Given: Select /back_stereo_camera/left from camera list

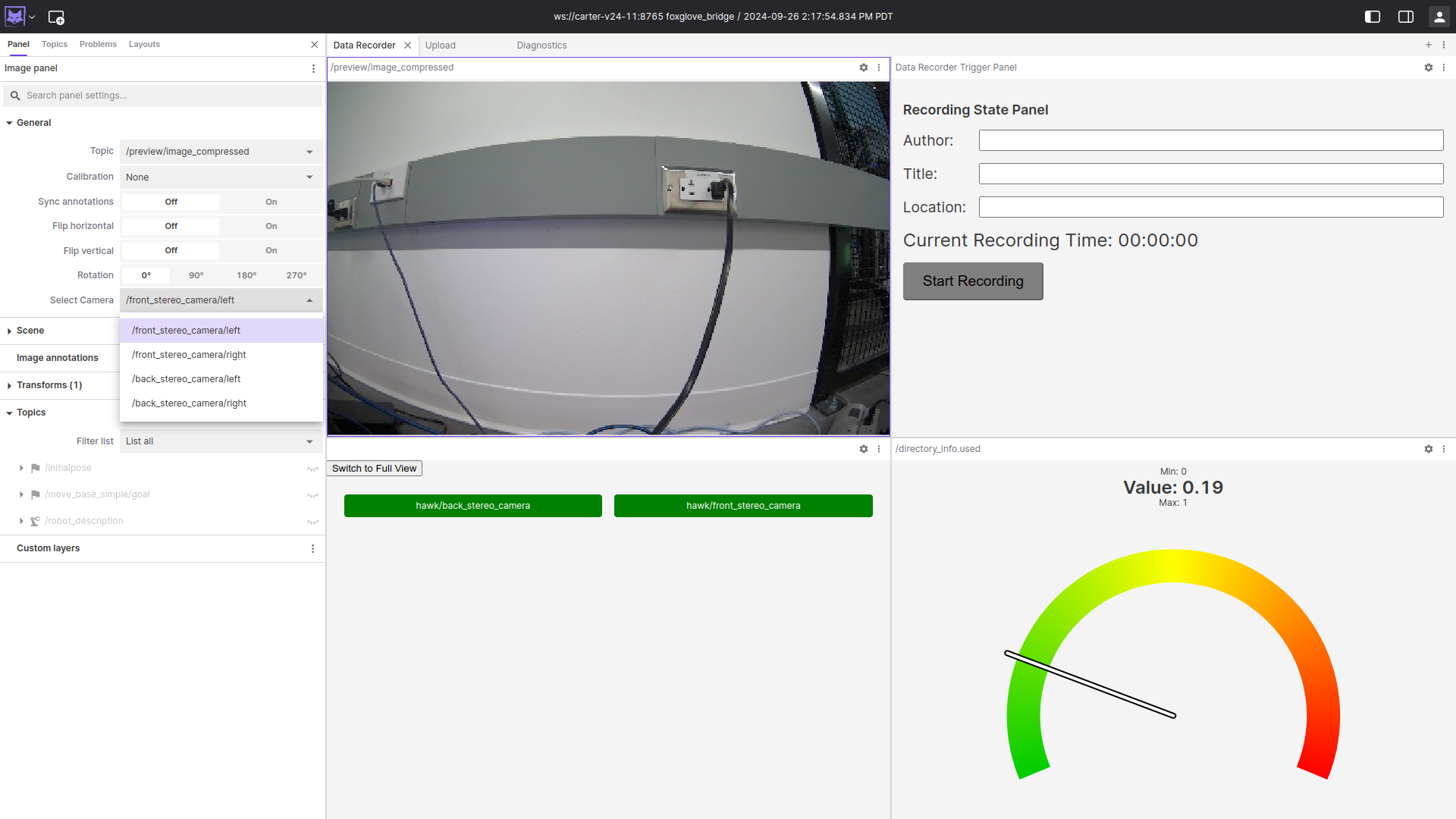Looking at the screenshot, I should click(186, 379).
